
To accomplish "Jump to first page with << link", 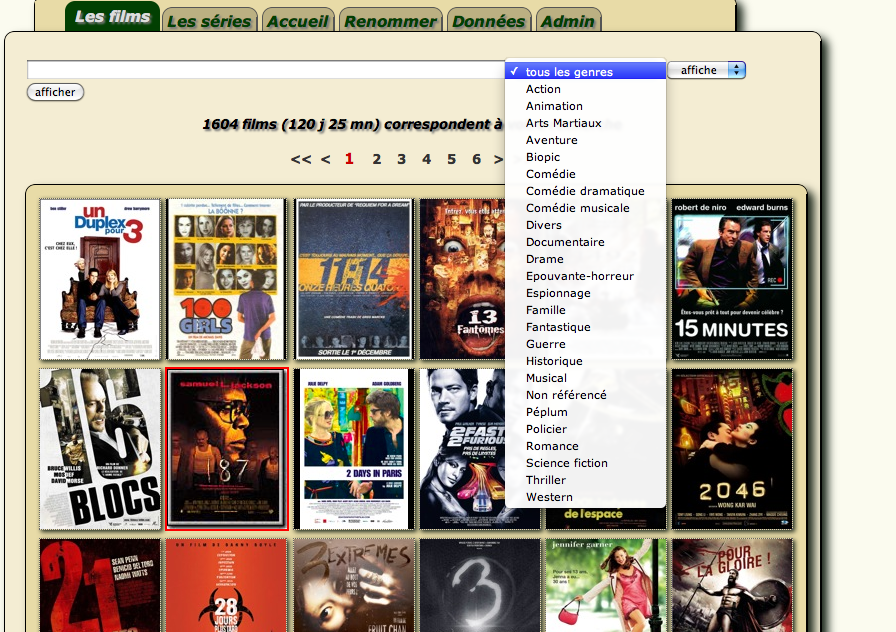I will point(300,159).
